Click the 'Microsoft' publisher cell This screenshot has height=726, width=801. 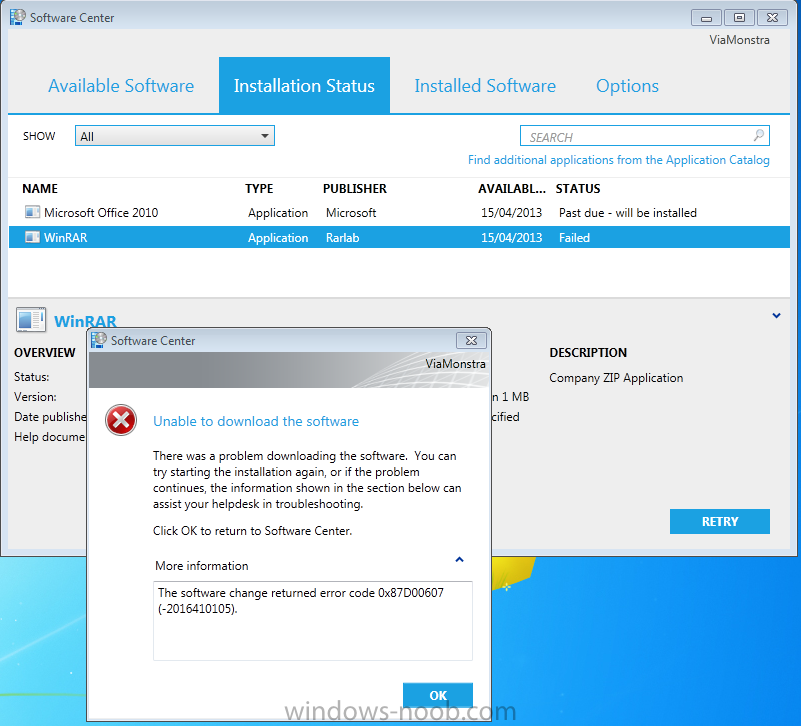pyautogui.click(x=351, y=213)
